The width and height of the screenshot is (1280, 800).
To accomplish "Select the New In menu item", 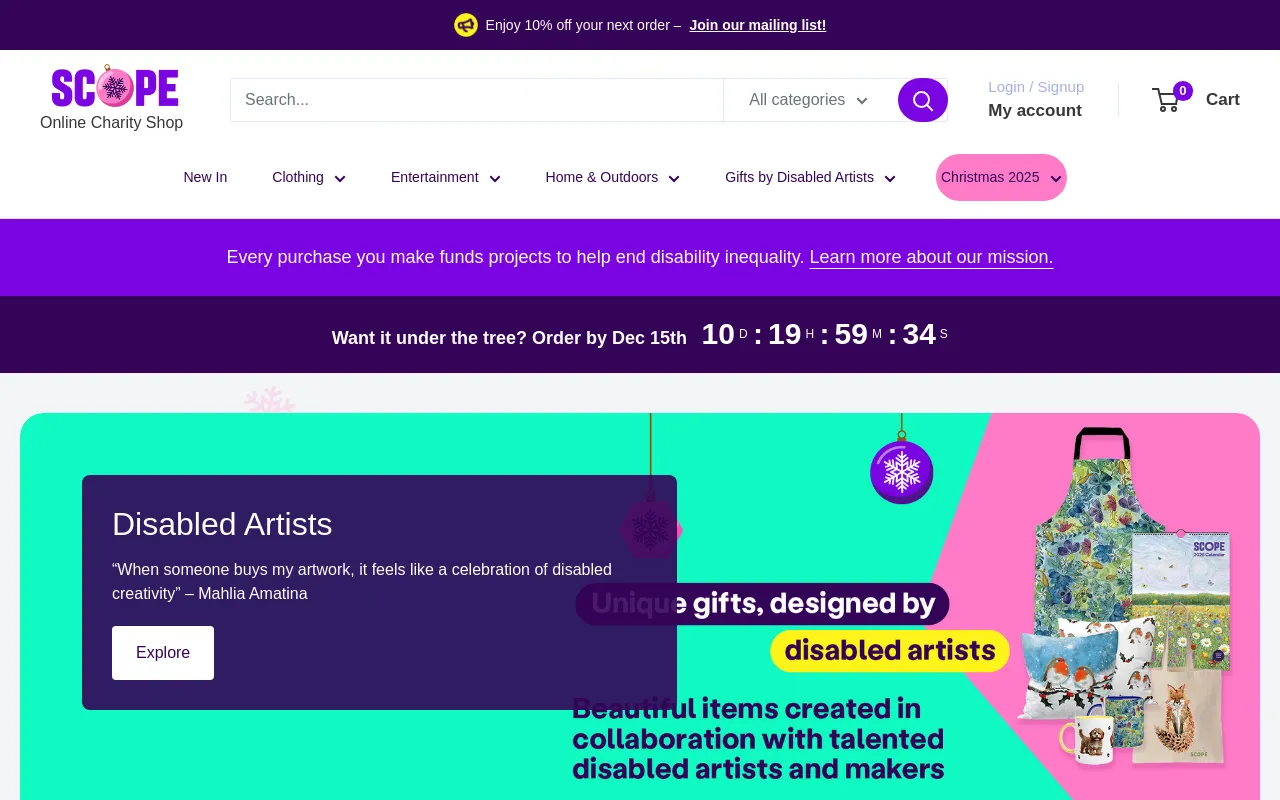I will (x=205, y=177).
